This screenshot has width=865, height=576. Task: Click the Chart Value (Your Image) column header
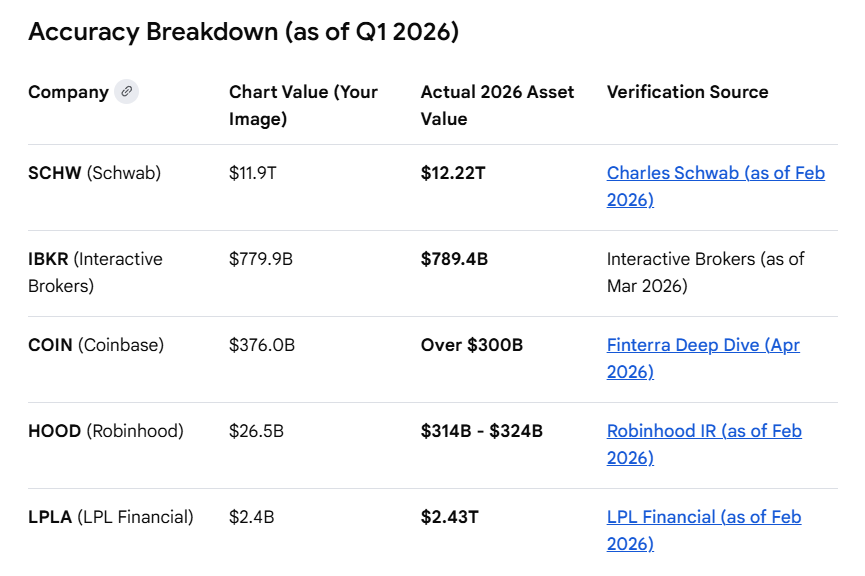coord(303,105)
